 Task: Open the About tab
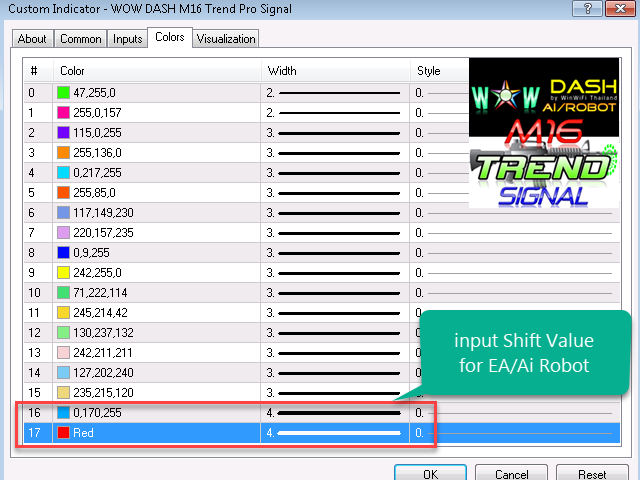(32, 39)
